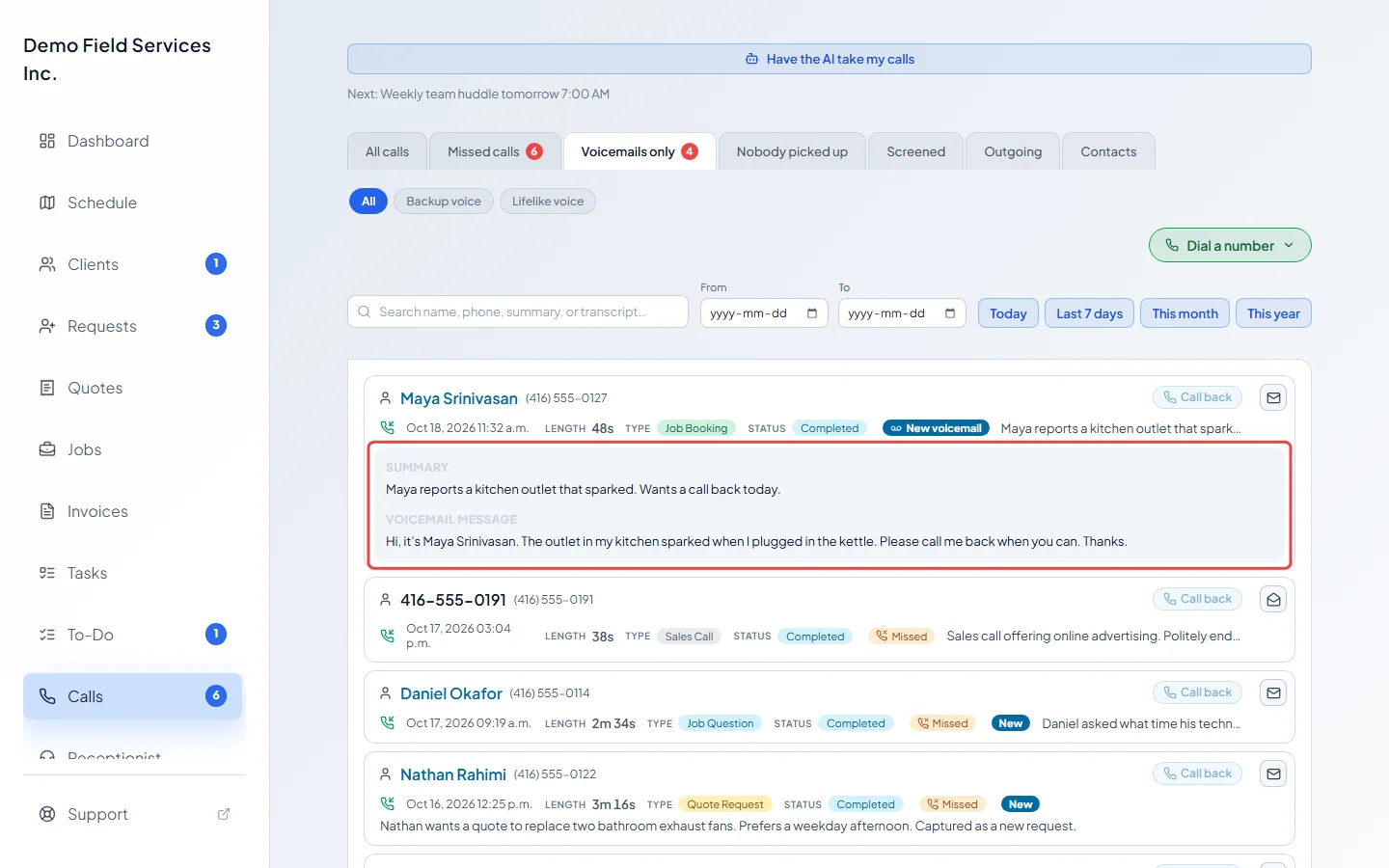
Task: Focus the call search field
Action: click(518, 312)
